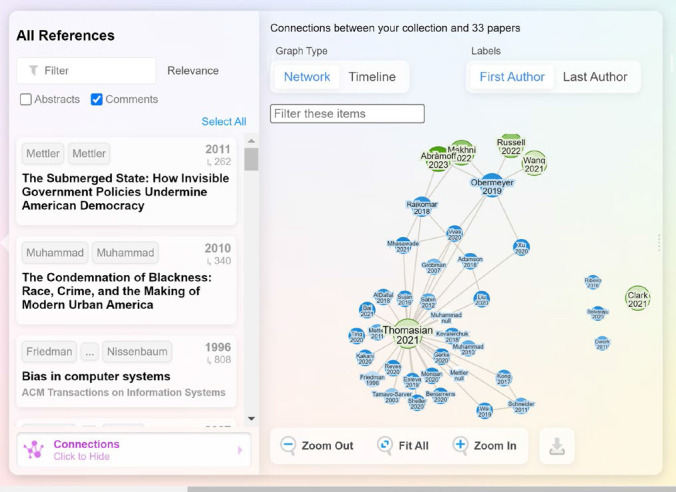676x492 pixels.
Task: Click Select All references link
Action: (224, 122)
